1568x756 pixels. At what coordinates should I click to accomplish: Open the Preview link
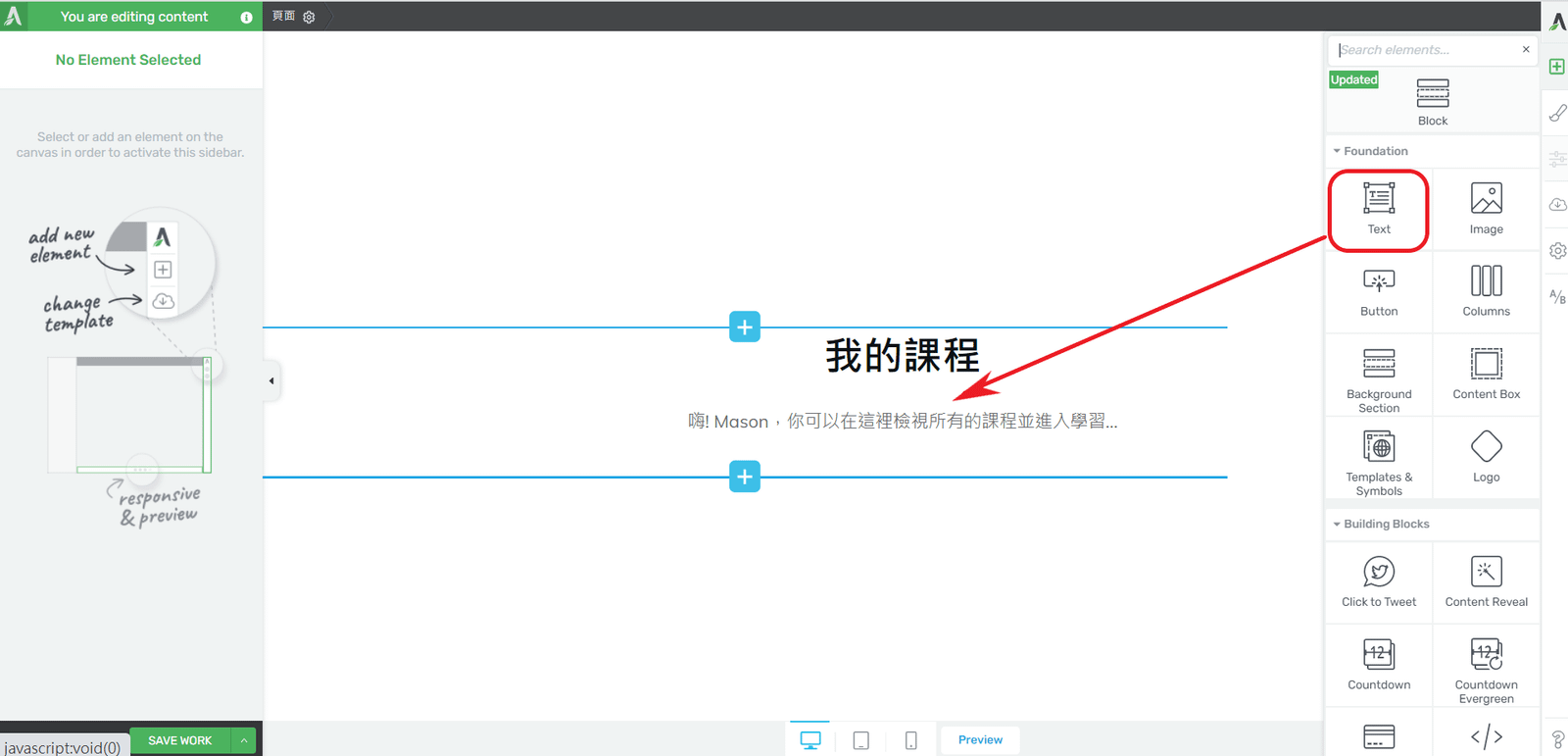[x=980, y=740]
